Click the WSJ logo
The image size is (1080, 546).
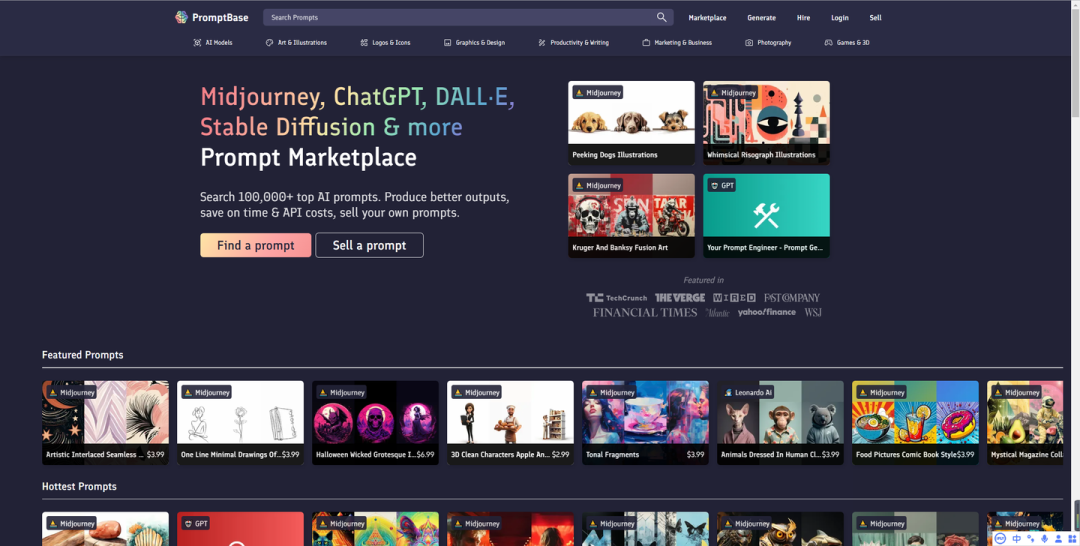point(813,313)
